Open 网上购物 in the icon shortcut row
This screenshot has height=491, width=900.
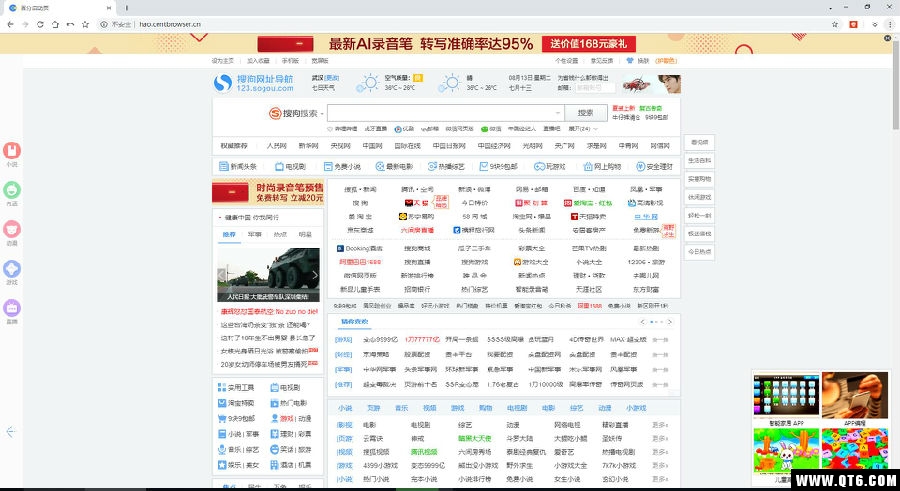[602, 167]
